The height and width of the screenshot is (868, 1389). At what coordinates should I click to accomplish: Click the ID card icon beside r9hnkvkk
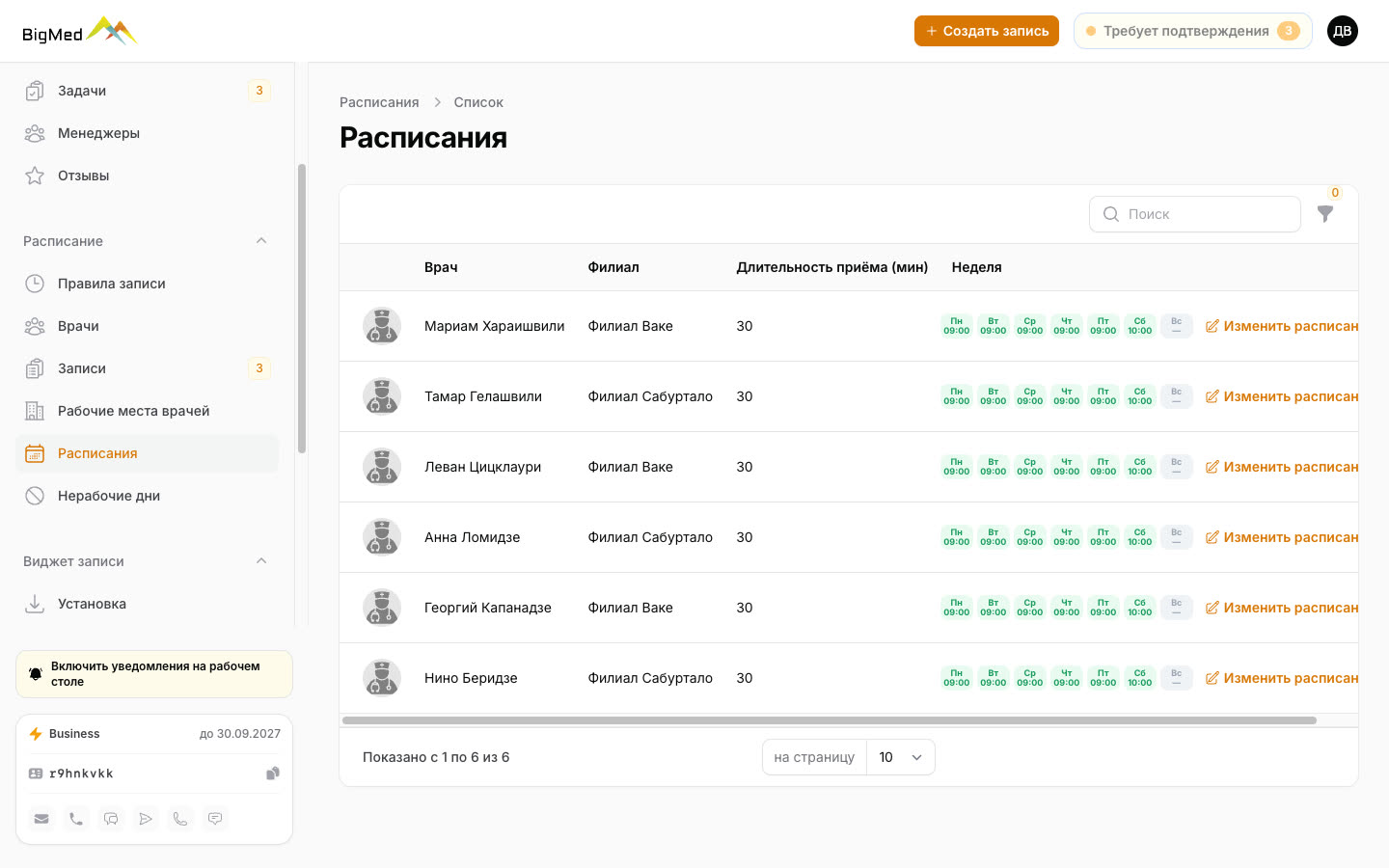coord(36,773)
